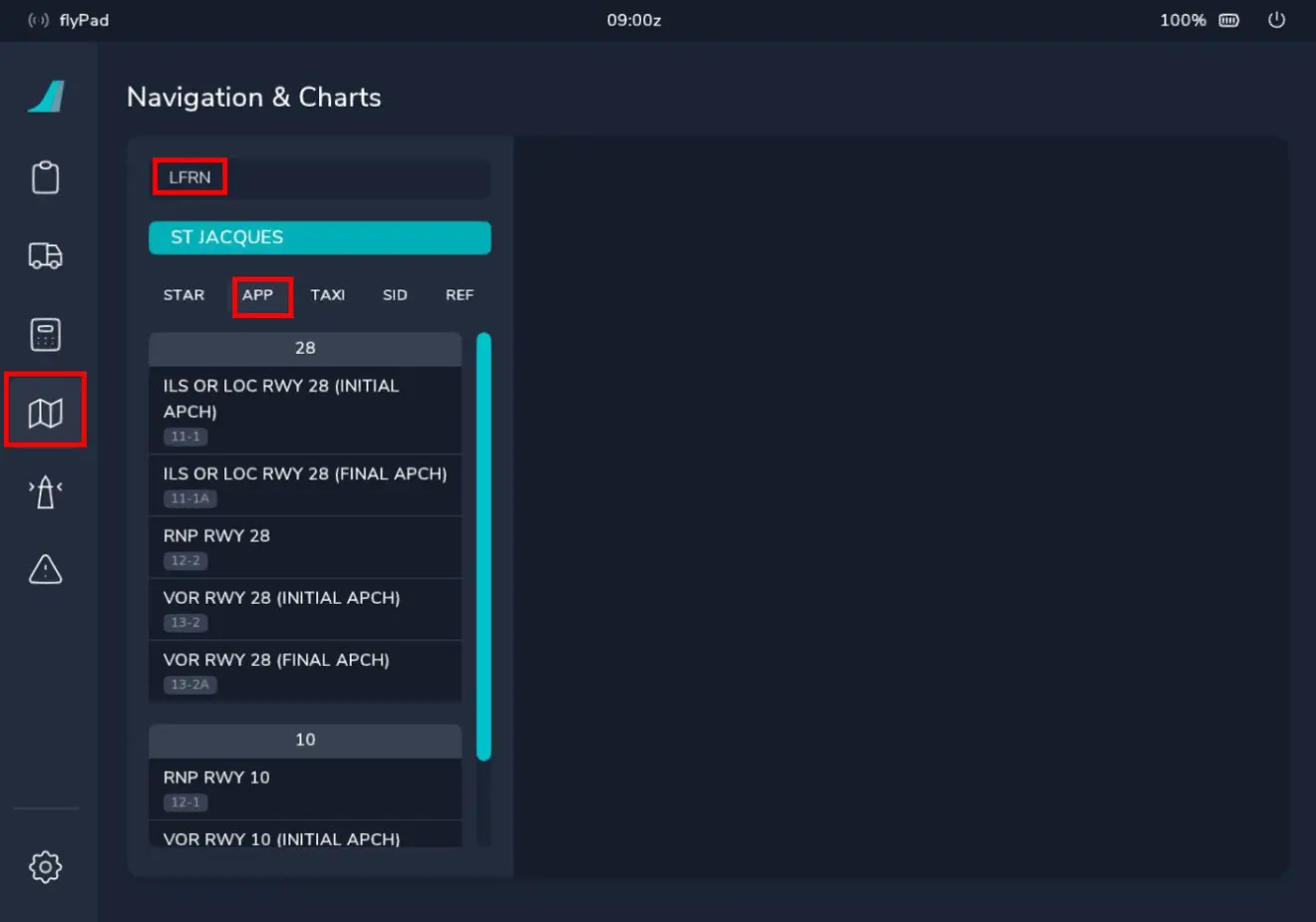This screenshot has width=1316, height=922.
Task: Click the Navigation & Charts page title
Action: point(254,97)
